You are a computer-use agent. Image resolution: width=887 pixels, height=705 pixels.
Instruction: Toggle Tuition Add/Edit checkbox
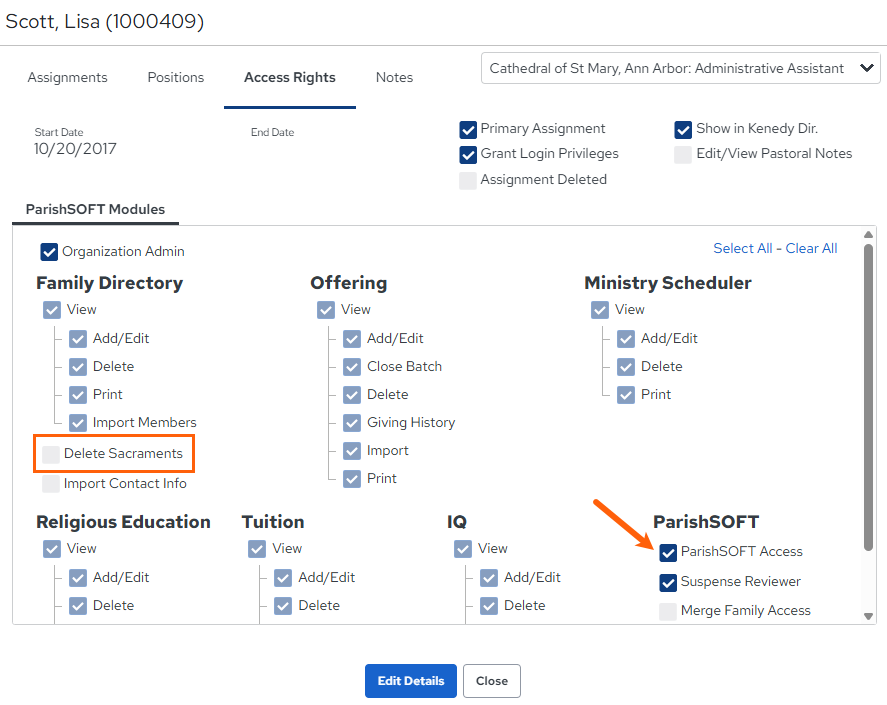(x=283, y=578)
